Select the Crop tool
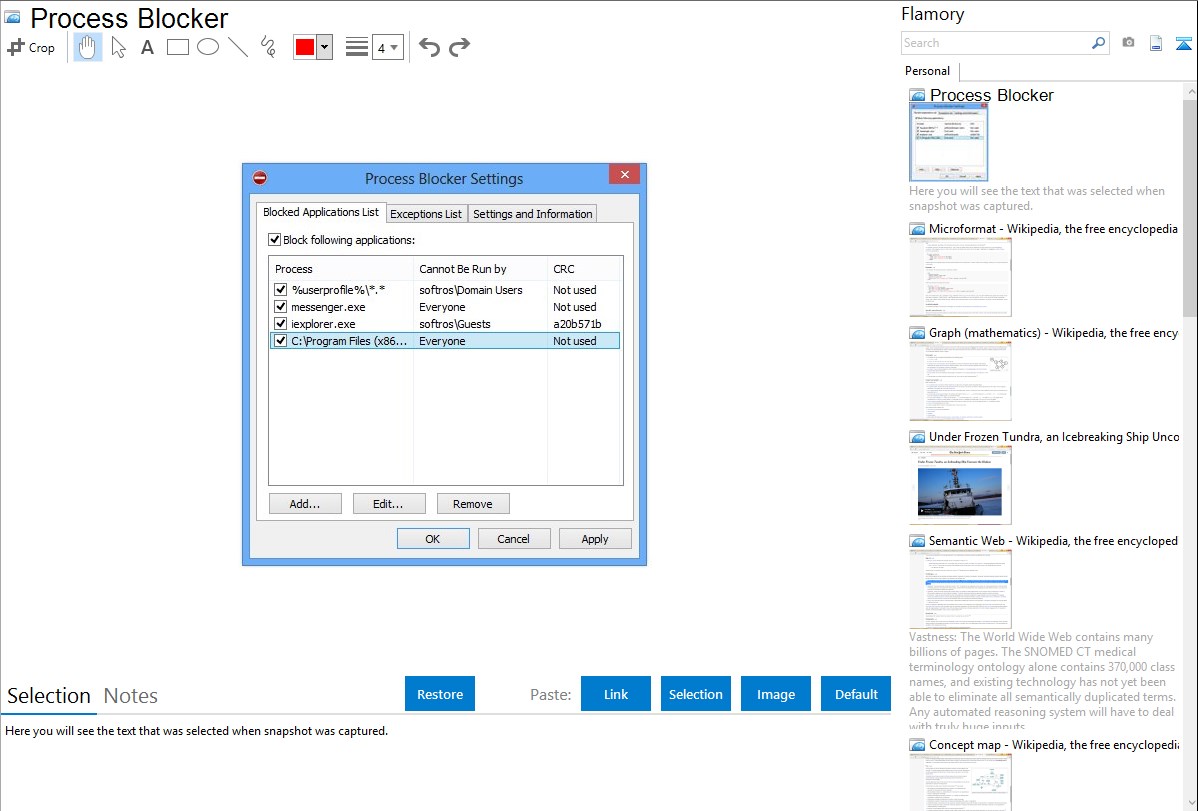The height and width of the screenshot is (811, 1198). [x=31, y=47]
